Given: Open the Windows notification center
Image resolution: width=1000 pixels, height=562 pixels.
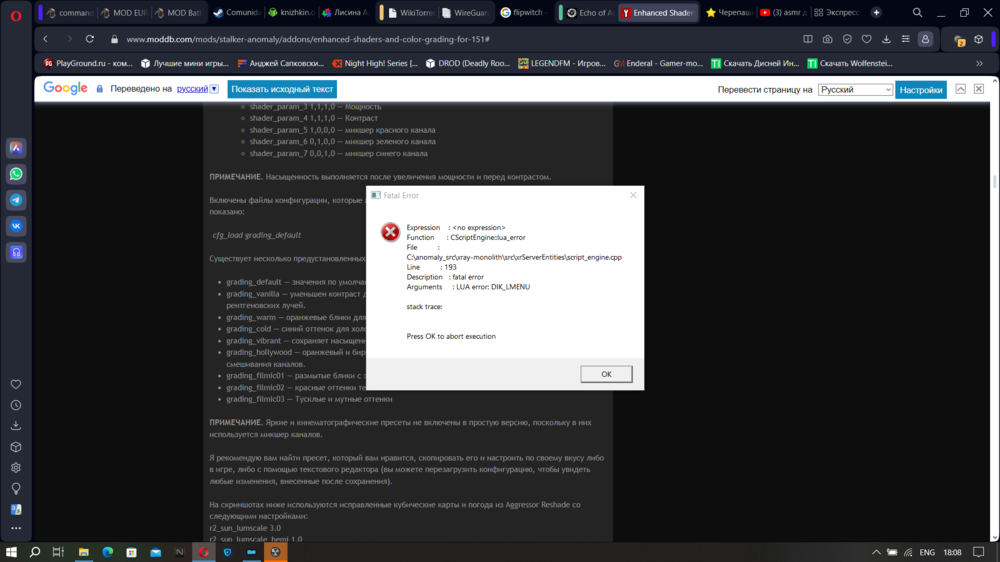Looking at the screenshot, I should (x=979, y=552).
